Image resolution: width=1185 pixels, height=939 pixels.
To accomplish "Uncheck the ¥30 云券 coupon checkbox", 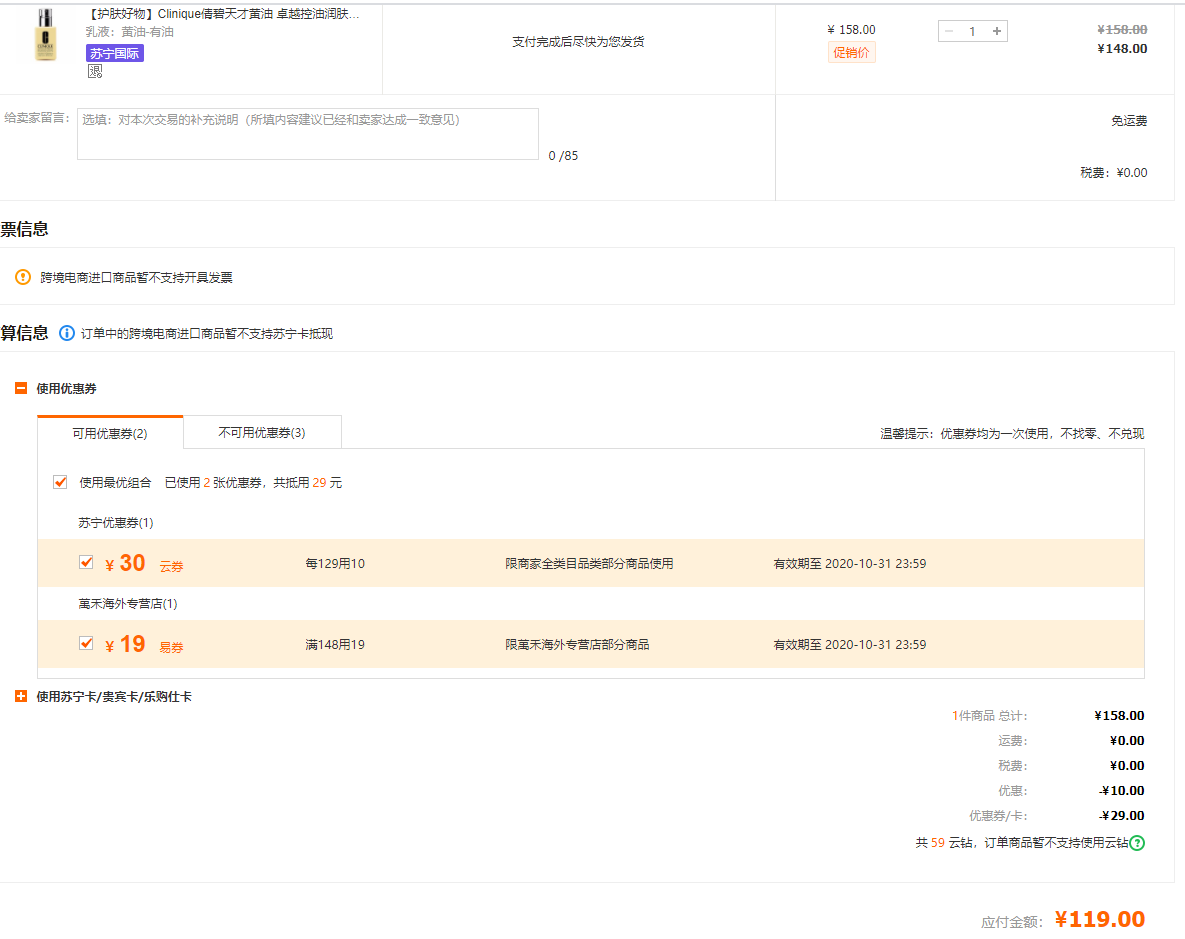I will [x=86, y=562].
